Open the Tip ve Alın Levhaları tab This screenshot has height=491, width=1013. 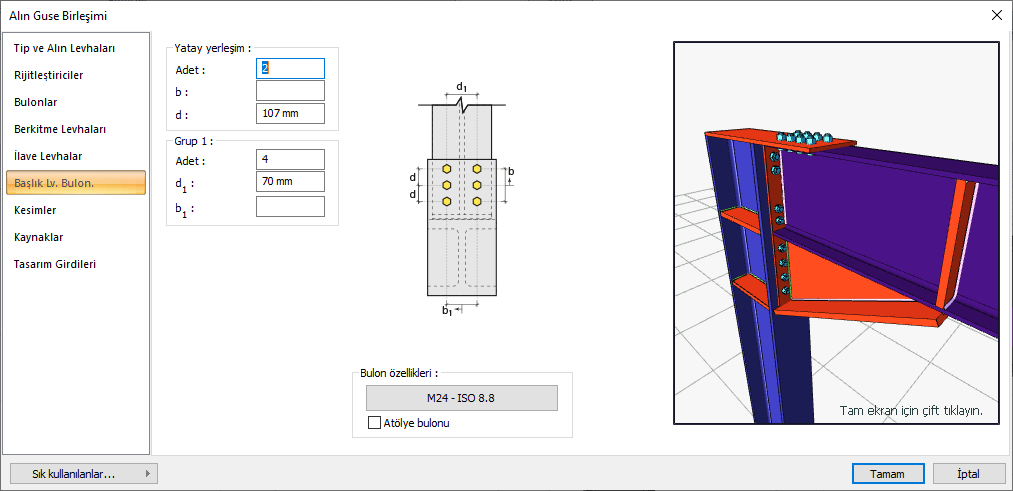[x=64, y=48]
